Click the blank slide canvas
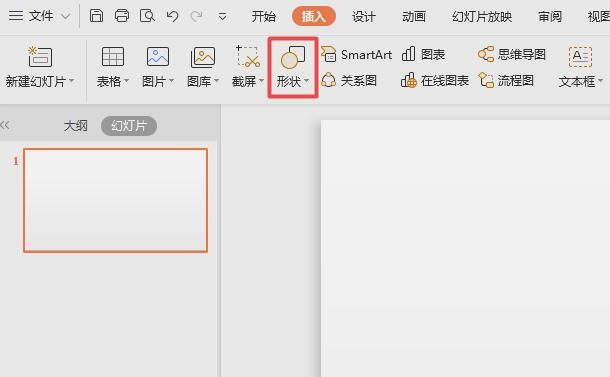Image resolution: width=610 pixels, height=377 pixels. [x=465, y=248]
